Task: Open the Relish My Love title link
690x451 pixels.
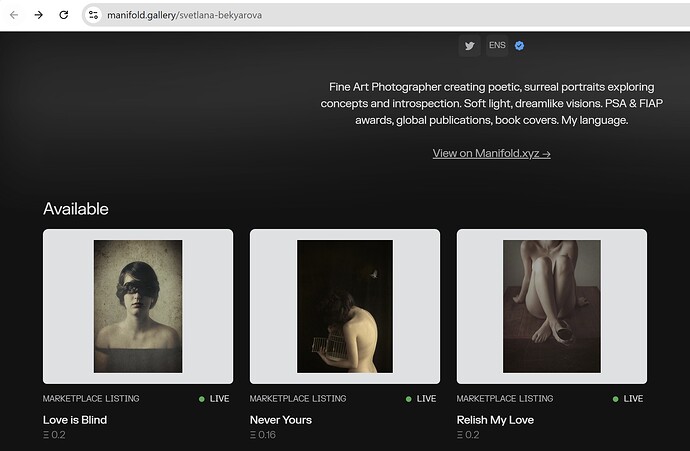Action: pos(496,420)
